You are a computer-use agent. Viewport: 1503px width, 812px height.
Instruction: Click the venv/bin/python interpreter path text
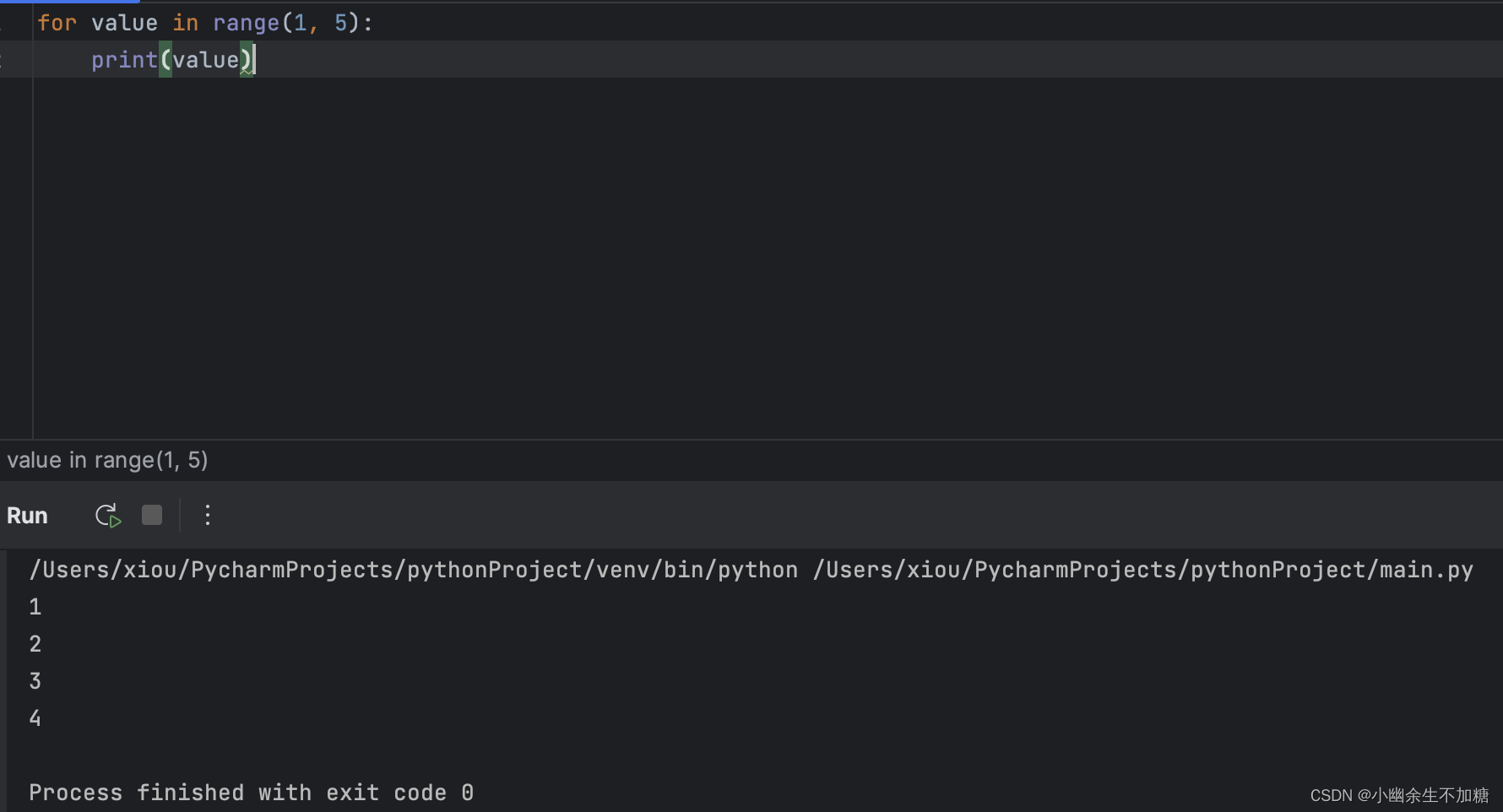pos(414,571)
